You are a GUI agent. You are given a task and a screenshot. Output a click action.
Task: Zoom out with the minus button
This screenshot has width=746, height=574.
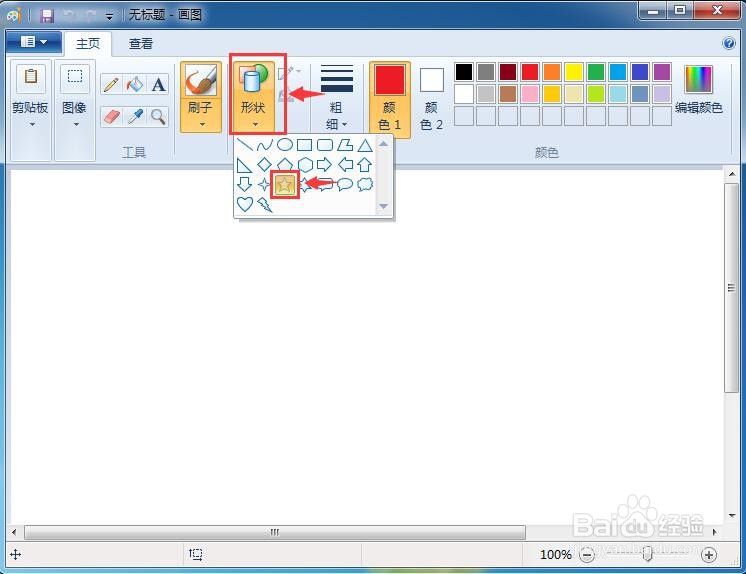point(587,554)
